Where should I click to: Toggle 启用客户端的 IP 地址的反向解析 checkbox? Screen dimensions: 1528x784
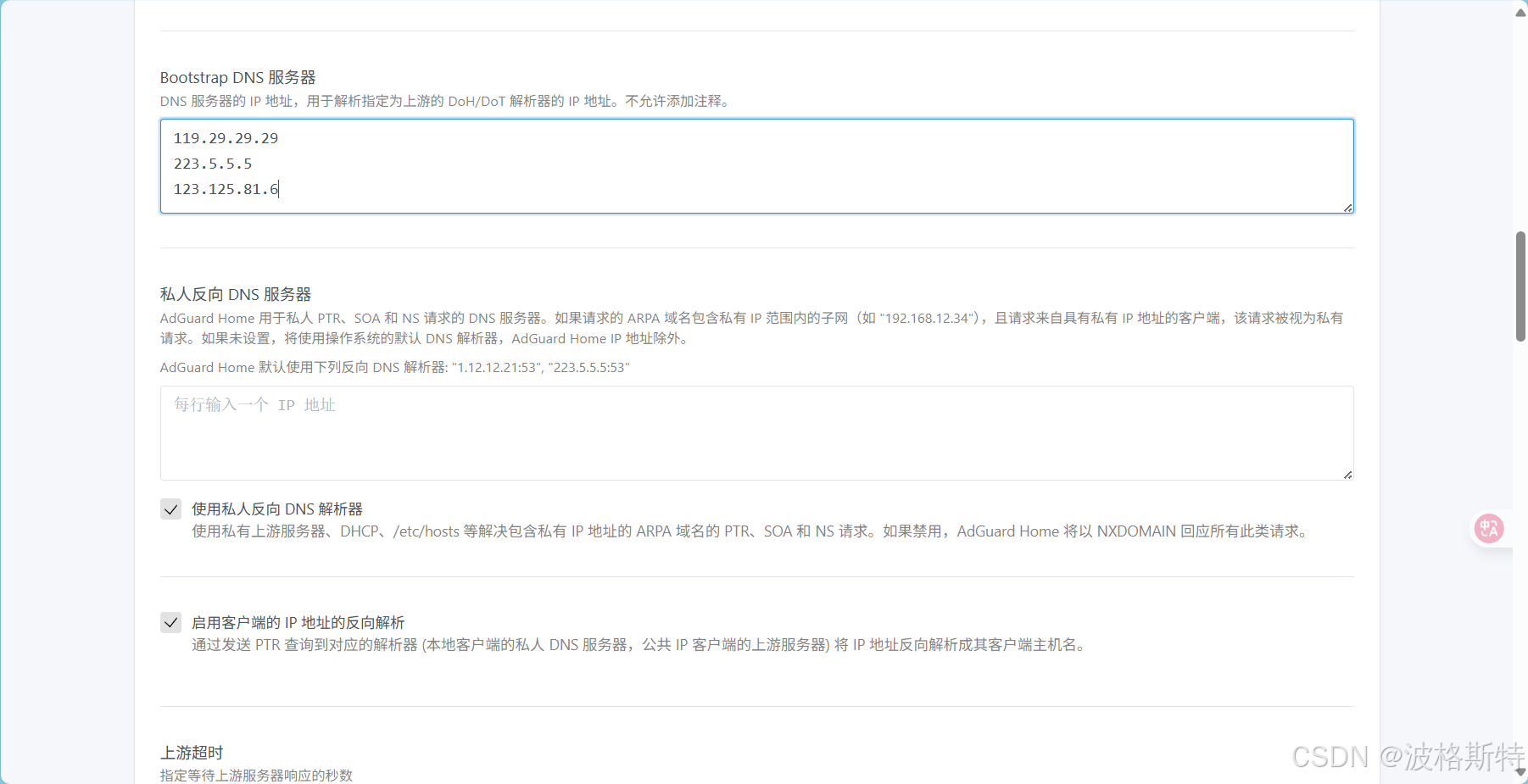click(171, 623)
